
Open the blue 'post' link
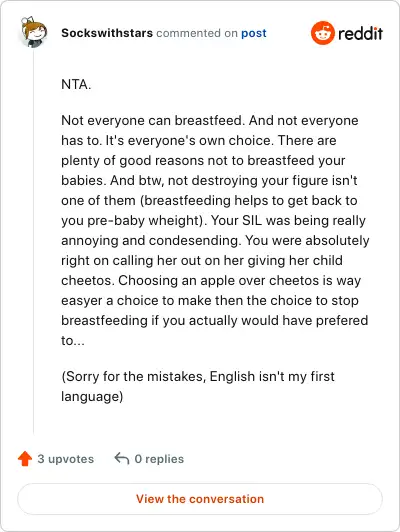(x=254, y=33)
